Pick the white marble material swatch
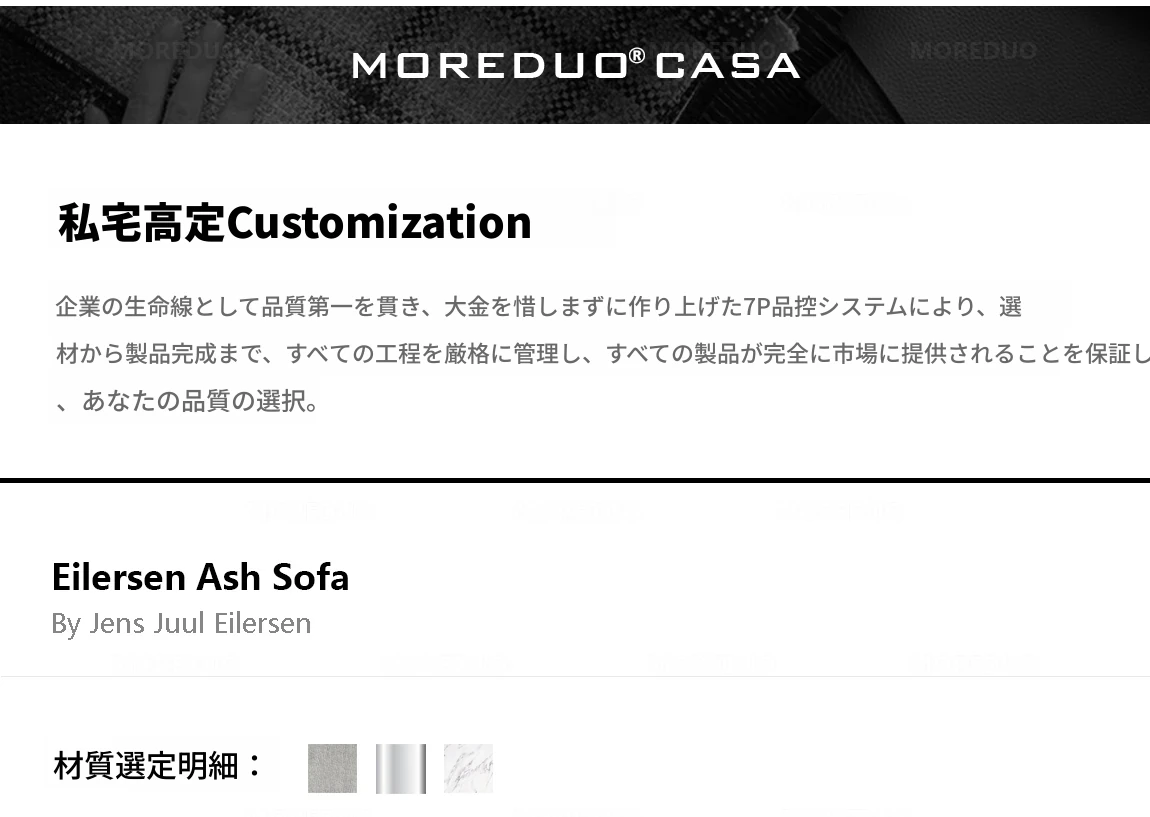 click(x=468, y=768)
